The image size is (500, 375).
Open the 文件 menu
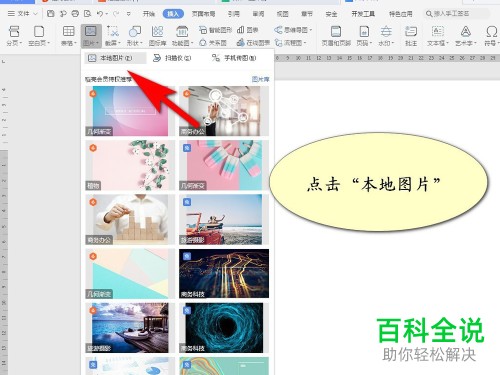[23, 14]
